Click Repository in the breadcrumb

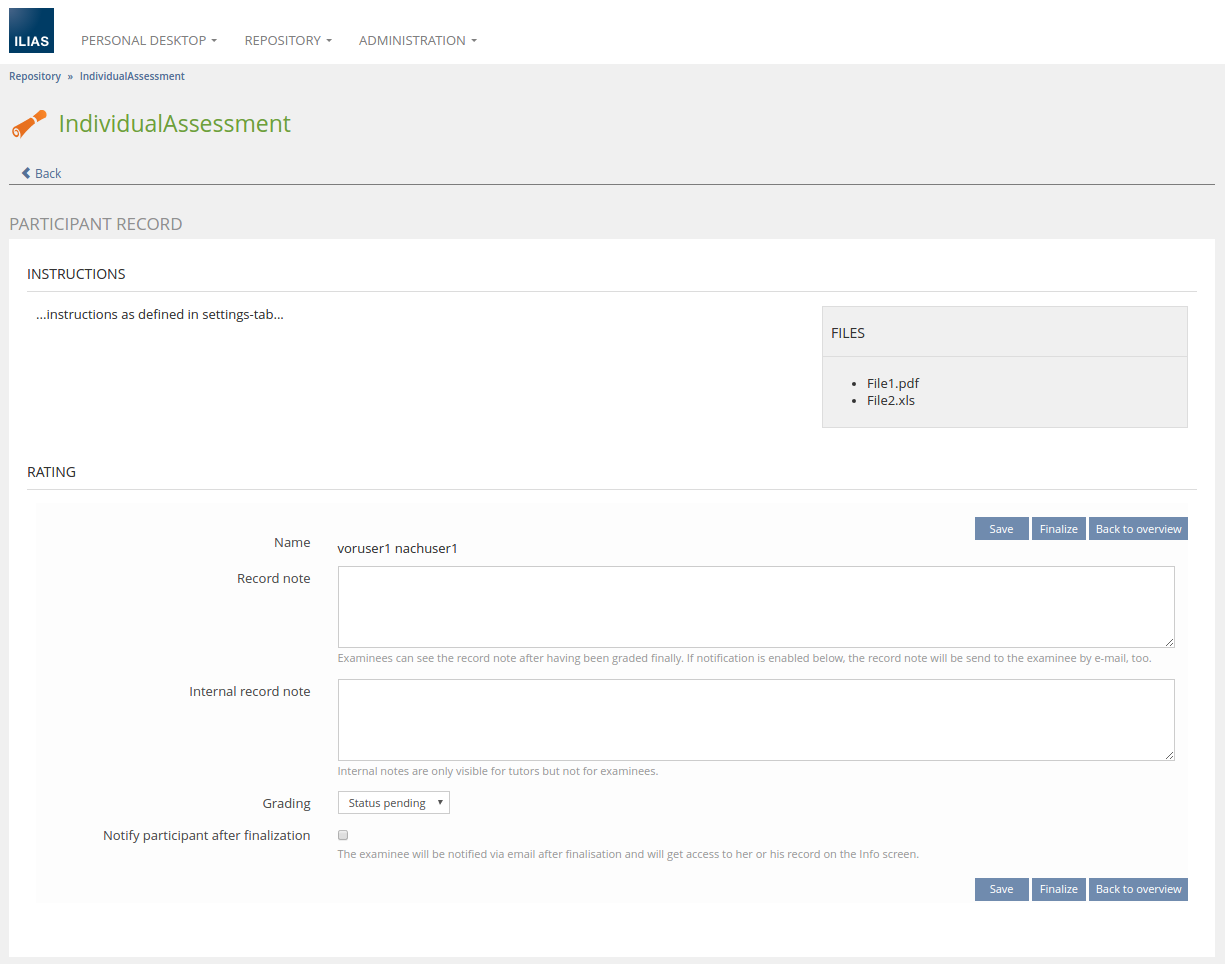[x=35, y=76]
